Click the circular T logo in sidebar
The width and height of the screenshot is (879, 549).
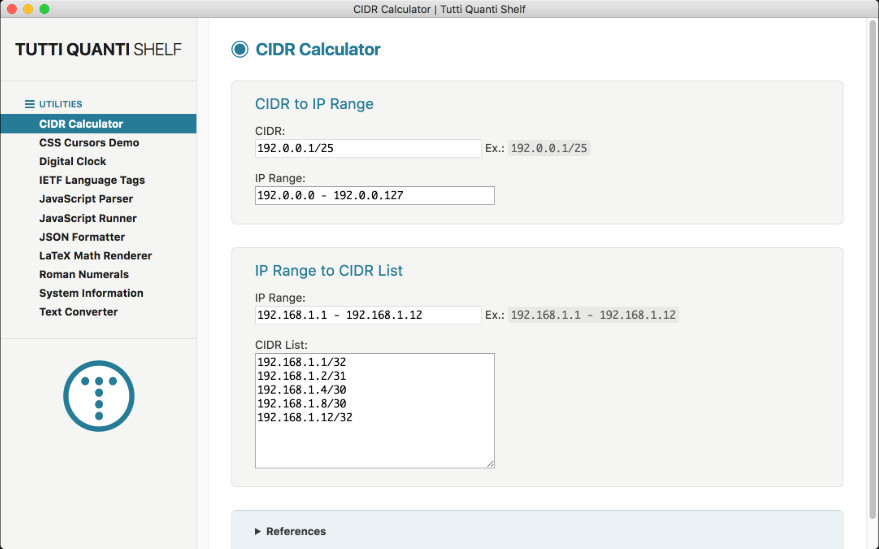[x=99, y=396]
